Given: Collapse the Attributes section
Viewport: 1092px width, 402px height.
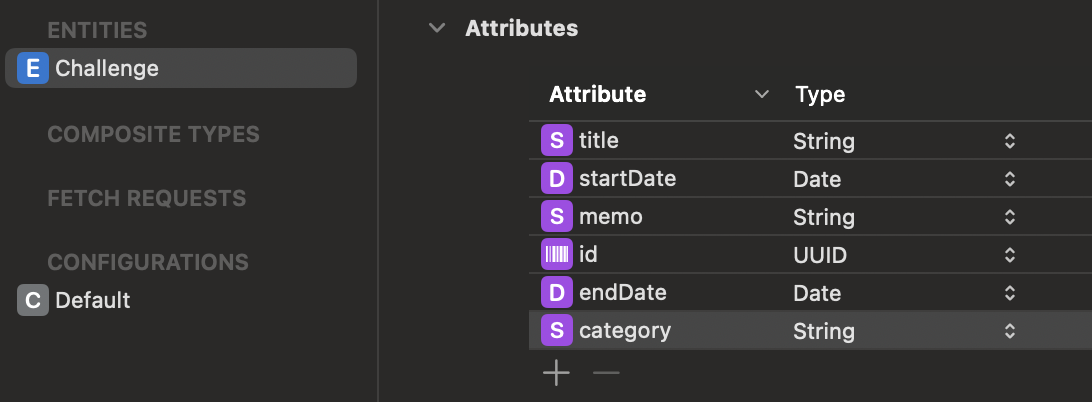Looking at the screenshot, I should (436, 28).
